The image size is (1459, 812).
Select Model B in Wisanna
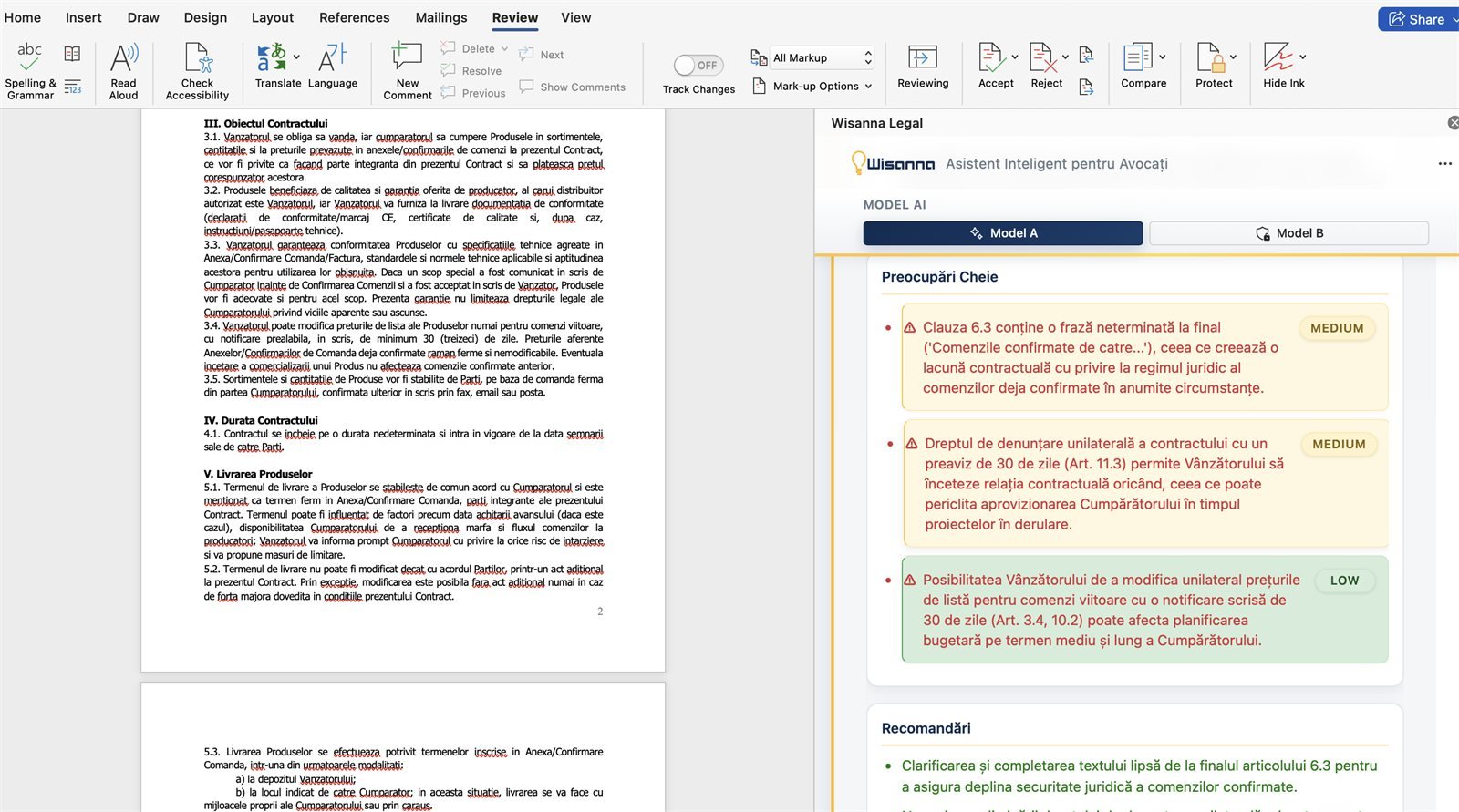click(x=1288, y=233)
